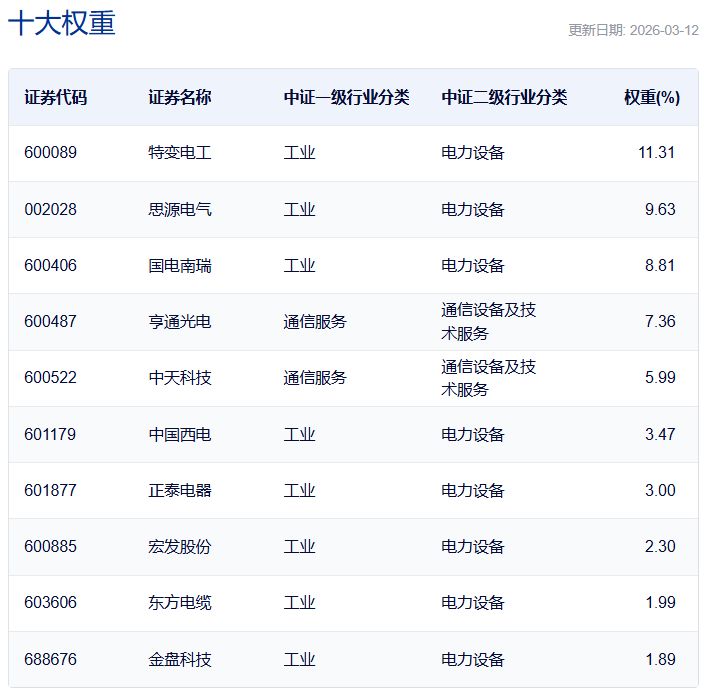707x692 pixels.
Task: Click stock code 688676
Action: click(x=50, y=659)
